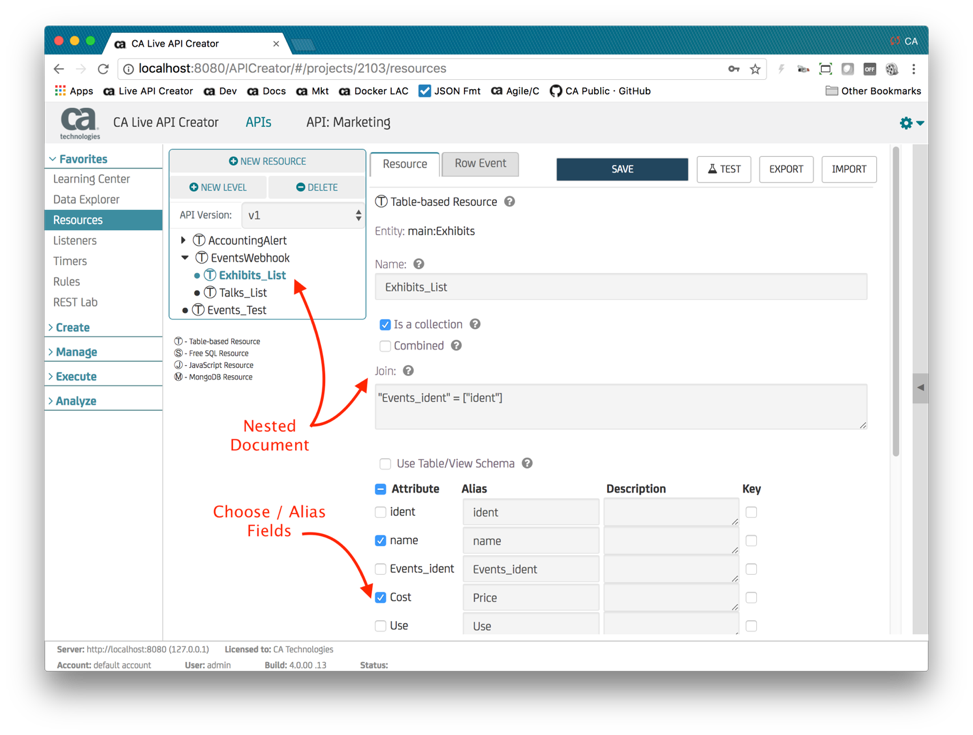Reload the page with refresh icon
973x735 pixels.
point(103,69)
